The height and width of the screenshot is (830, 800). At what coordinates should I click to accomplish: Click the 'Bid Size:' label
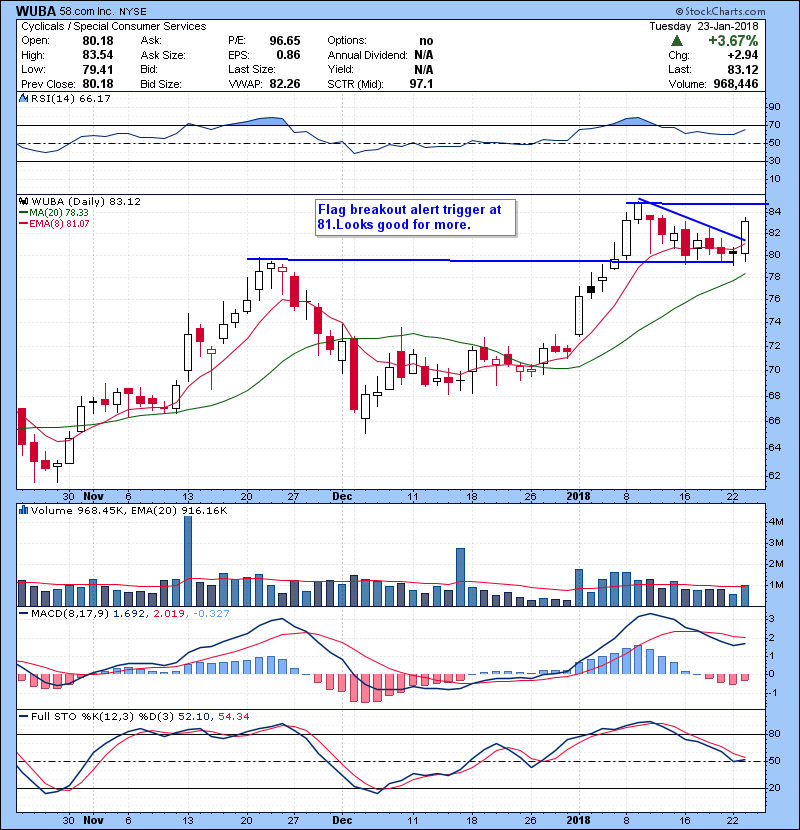coord(161,84)
